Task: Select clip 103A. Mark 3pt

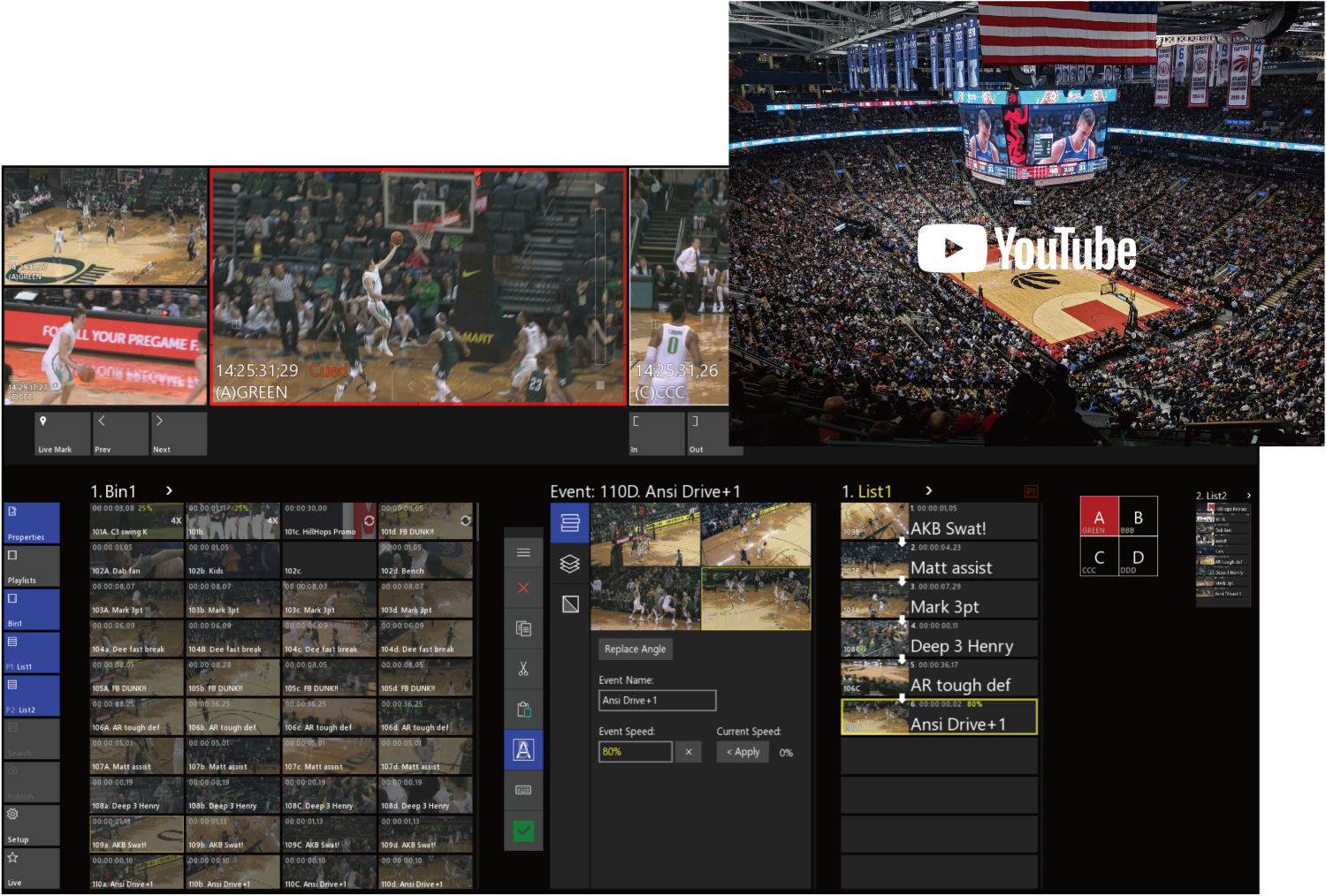Action: [137, 599]
